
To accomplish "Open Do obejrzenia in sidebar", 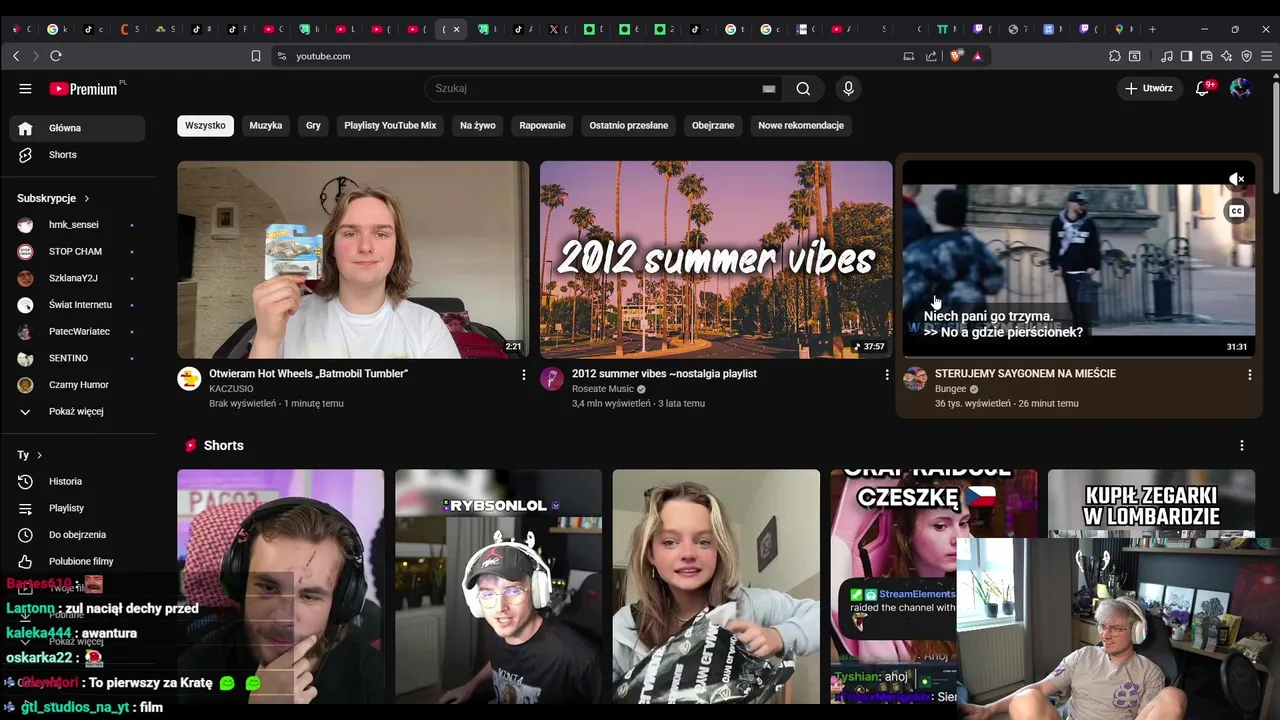I will pos(77,535).
